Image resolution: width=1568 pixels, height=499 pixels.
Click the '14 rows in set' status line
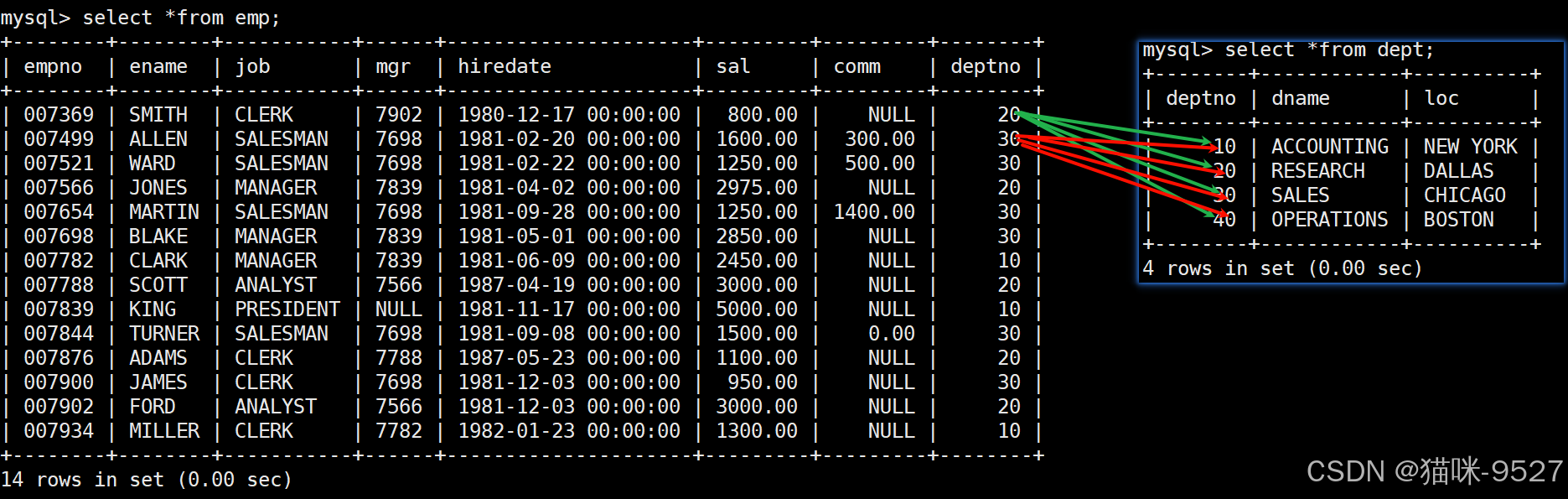(147, 480)
